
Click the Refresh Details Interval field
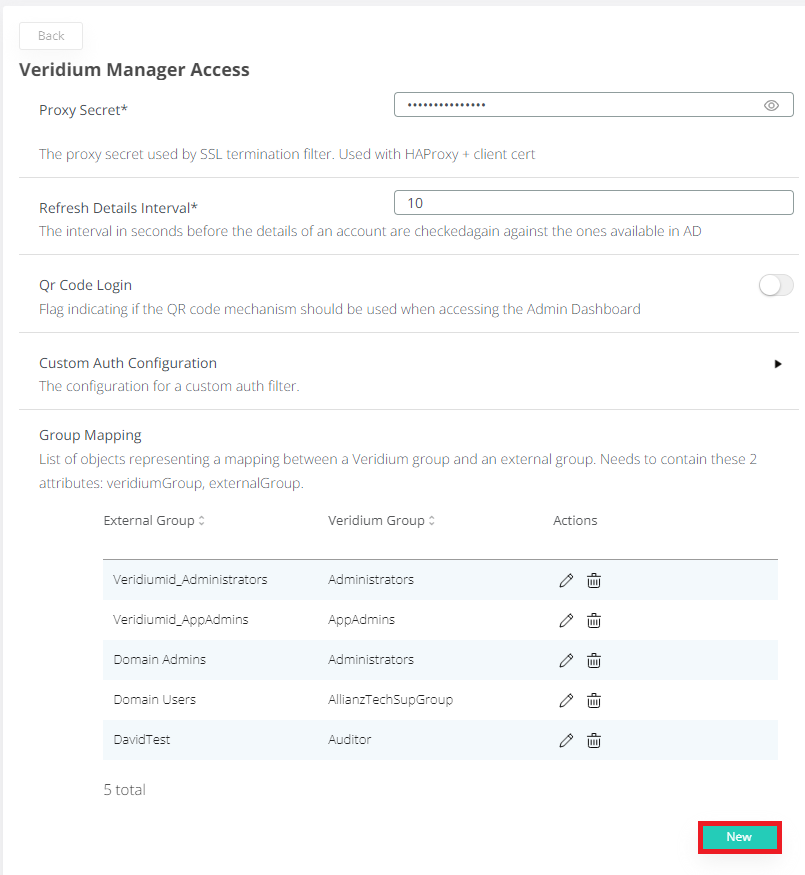click(x=593, y=203)
